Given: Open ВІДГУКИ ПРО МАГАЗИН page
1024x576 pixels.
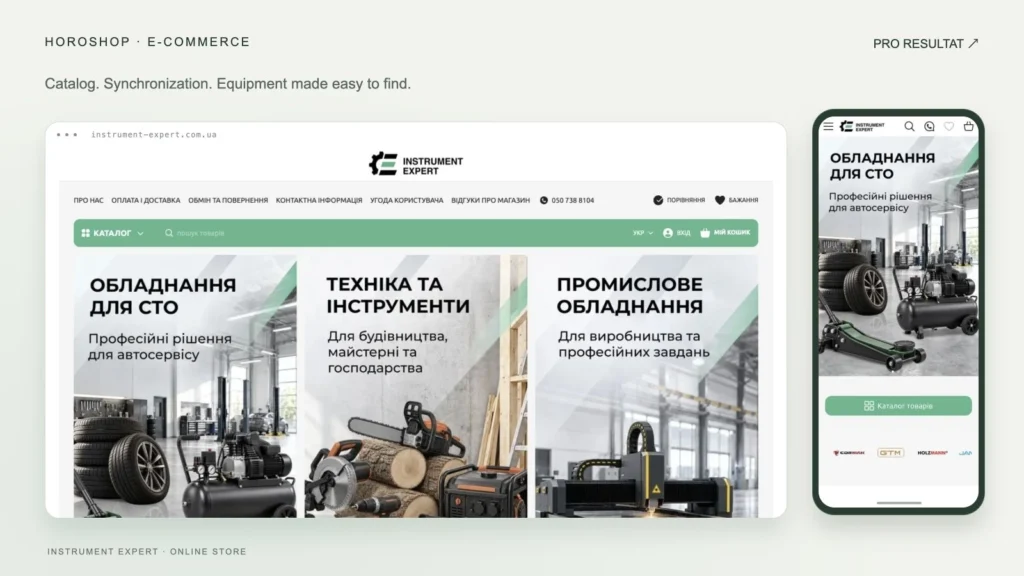Looking at the screenshot, I should point(490,200).
